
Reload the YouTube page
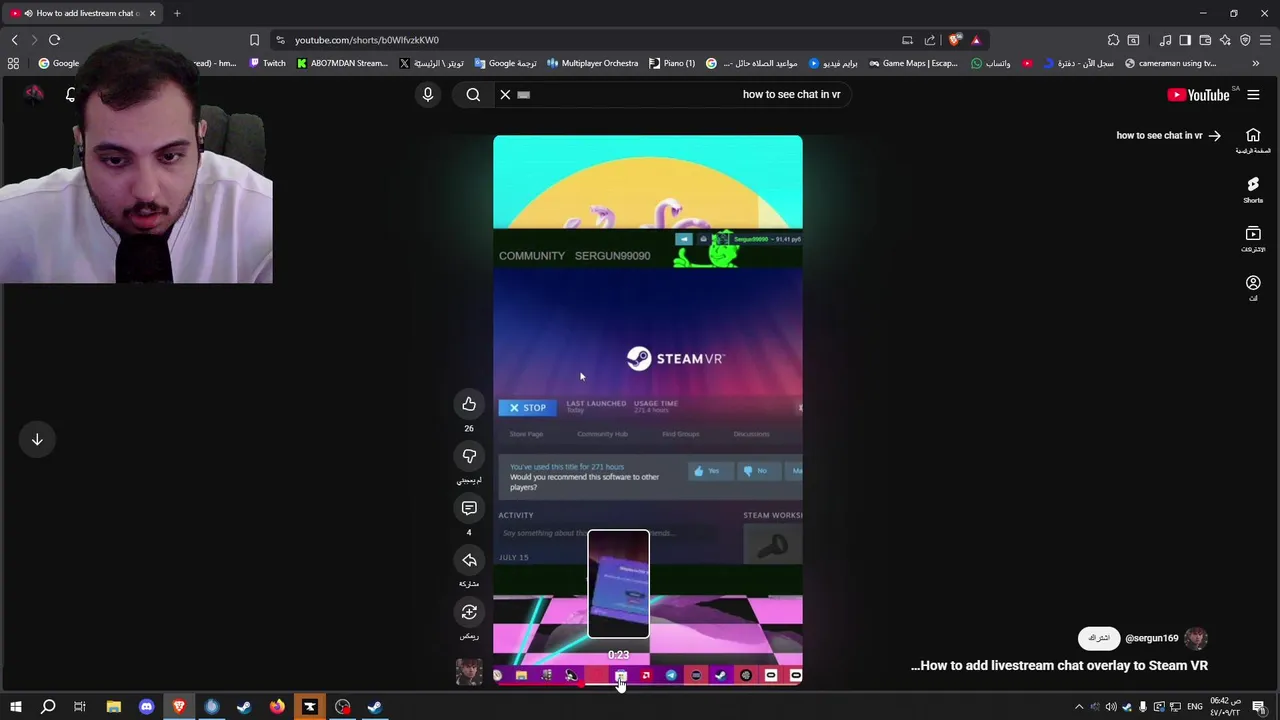(x=54, y=40)
